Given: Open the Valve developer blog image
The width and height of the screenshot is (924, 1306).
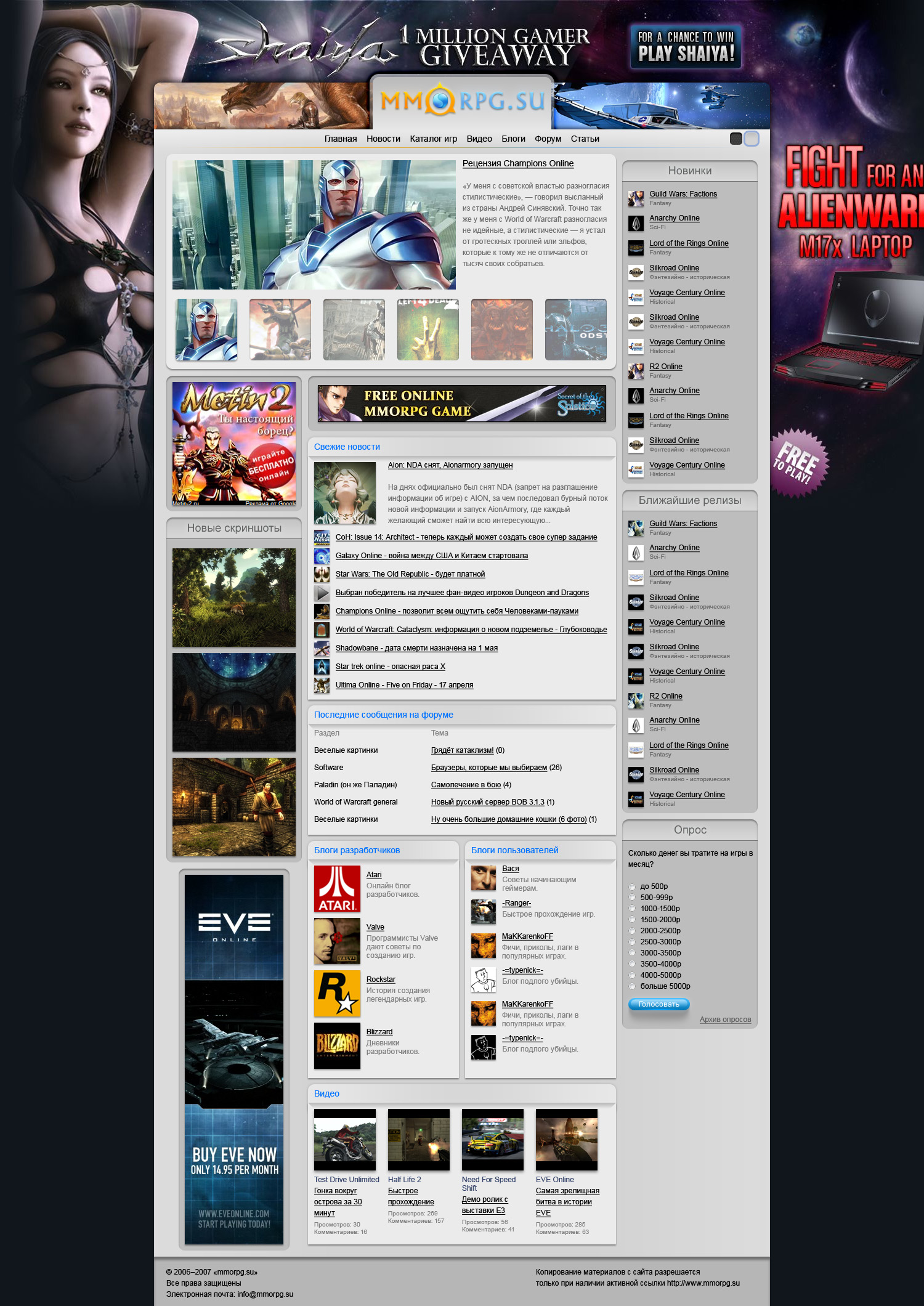Looking at the screenshot, I should pyautogui.click(x=337, y=941).
